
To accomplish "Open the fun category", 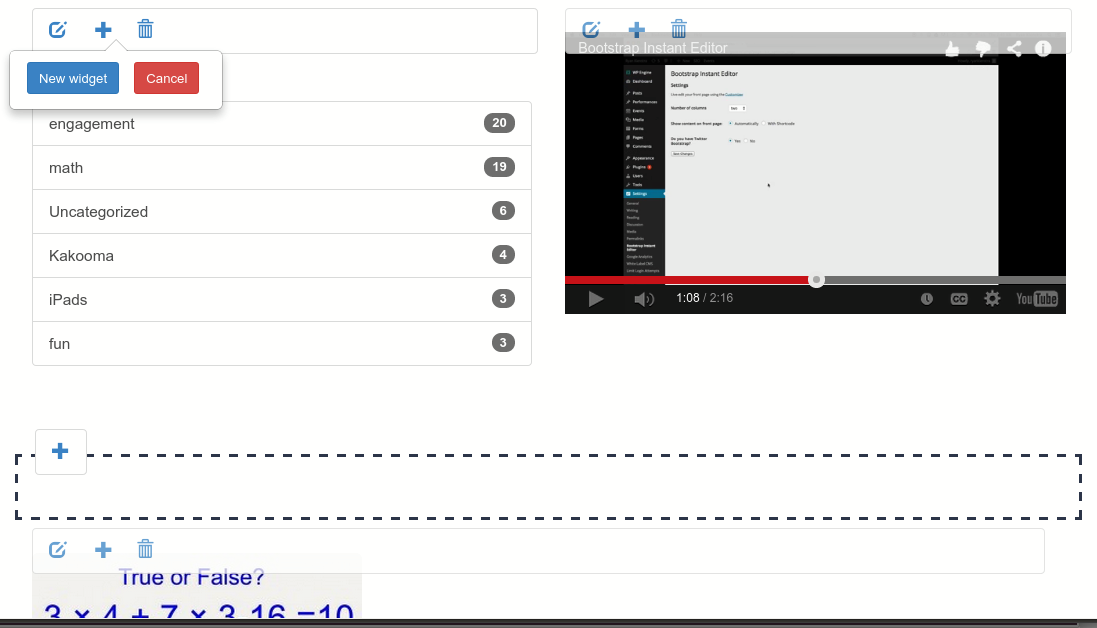I will click(282, 343).
